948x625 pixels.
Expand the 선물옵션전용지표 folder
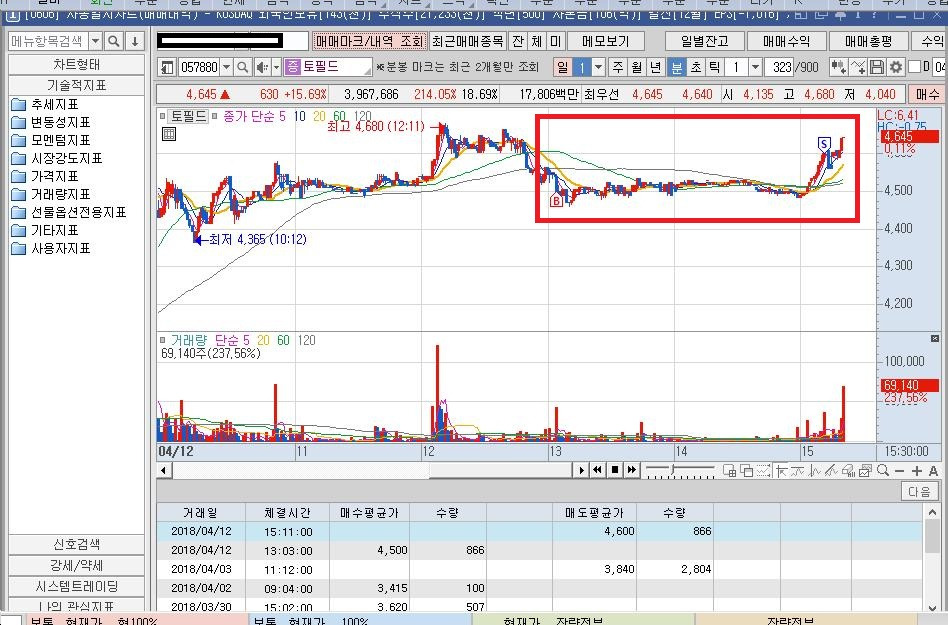69,212
